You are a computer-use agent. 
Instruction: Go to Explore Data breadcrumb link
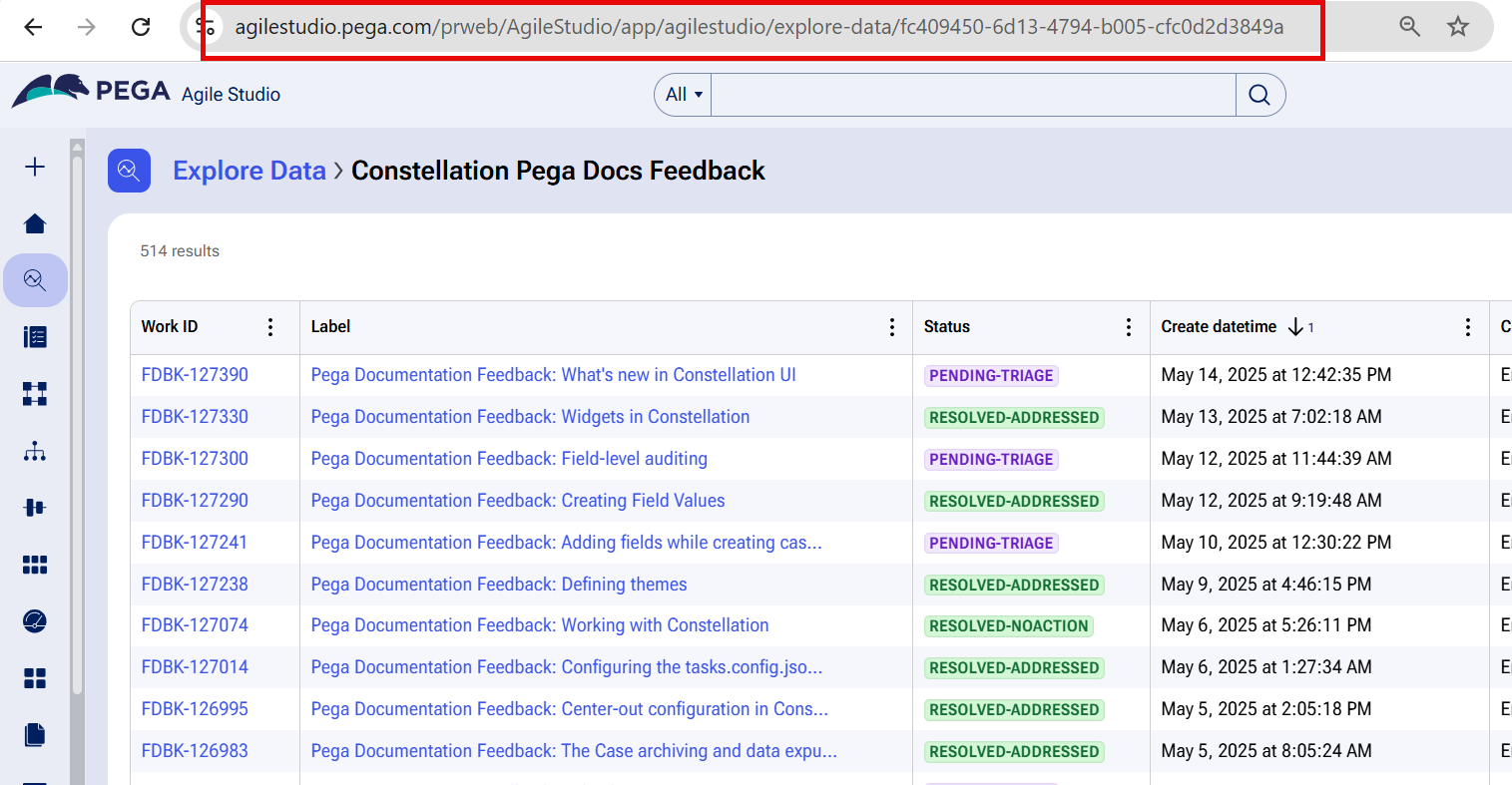tap(250, 171)
